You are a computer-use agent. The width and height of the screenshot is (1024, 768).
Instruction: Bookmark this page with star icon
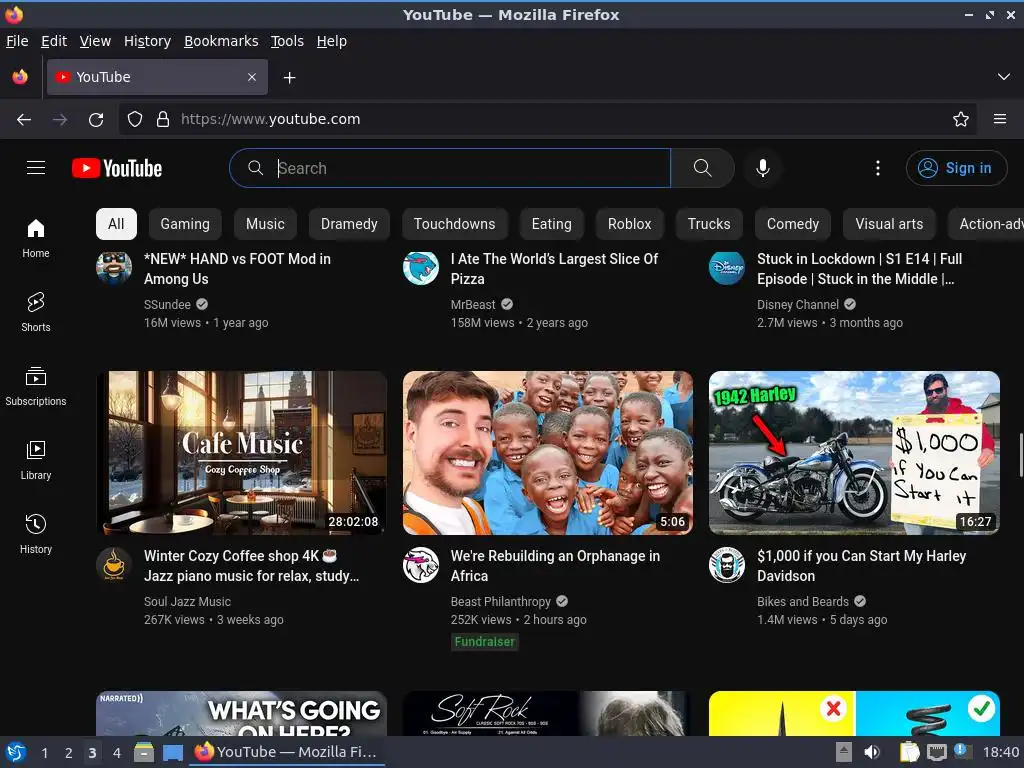click(960, 120)
